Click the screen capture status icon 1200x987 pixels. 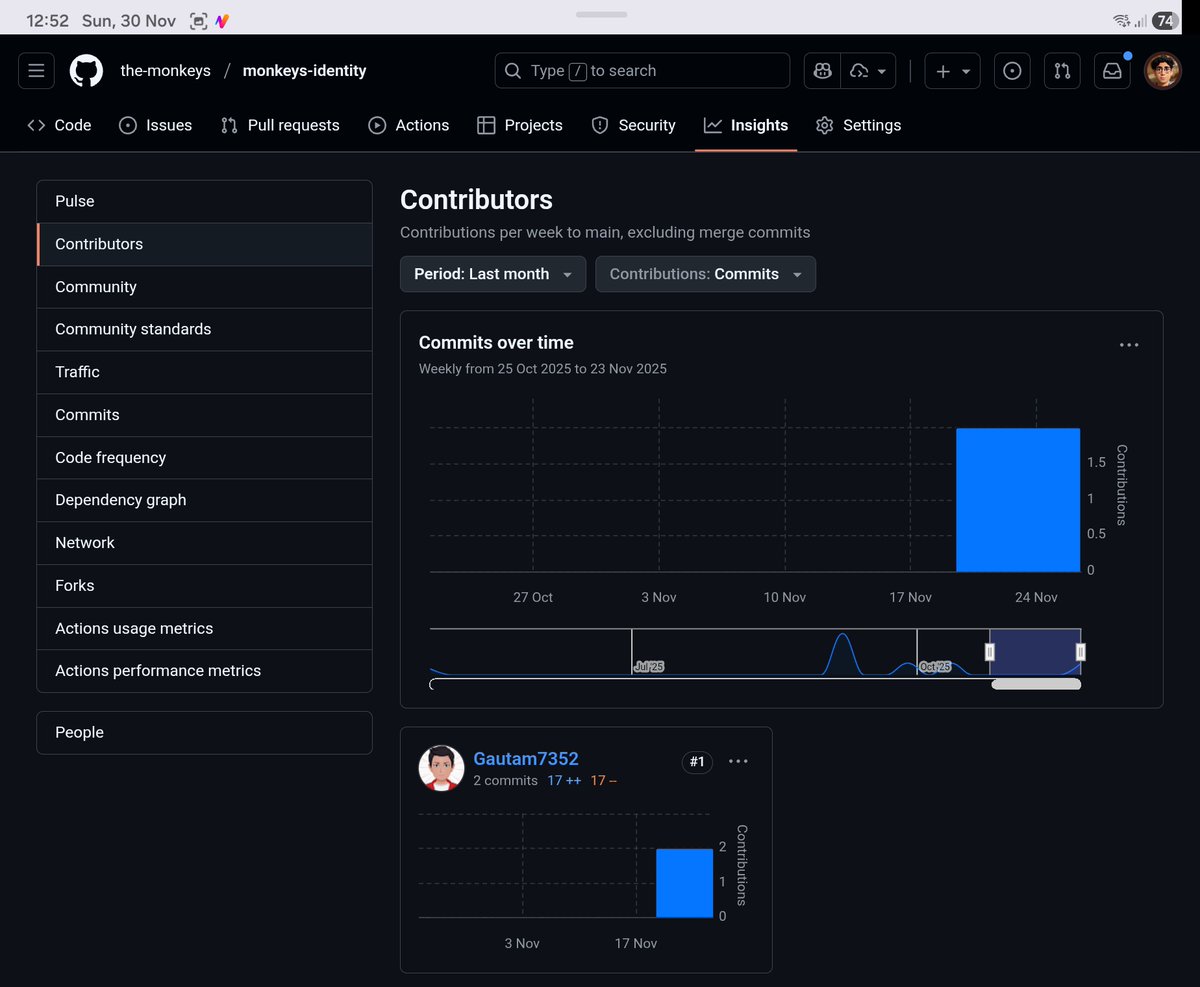[x=198, y=21]
